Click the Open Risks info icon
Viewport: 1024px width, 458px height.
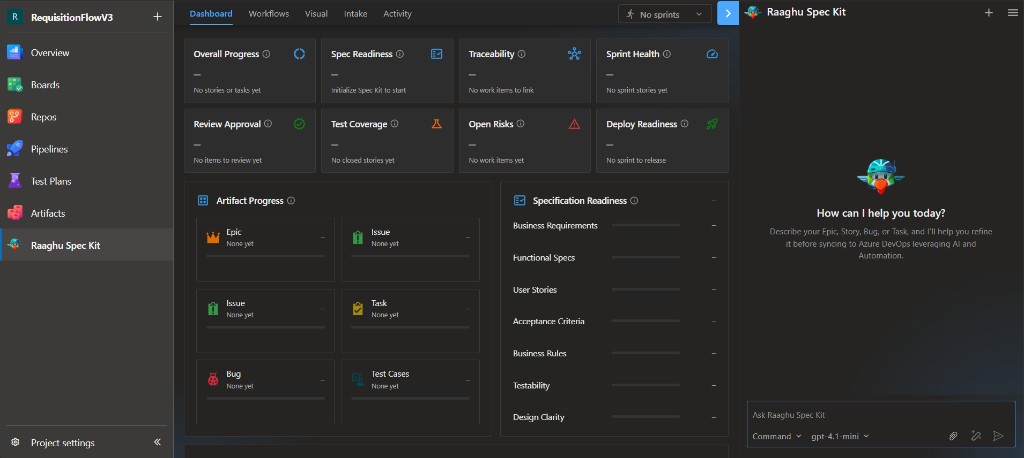pyautogui.click(x=520, y=123)
